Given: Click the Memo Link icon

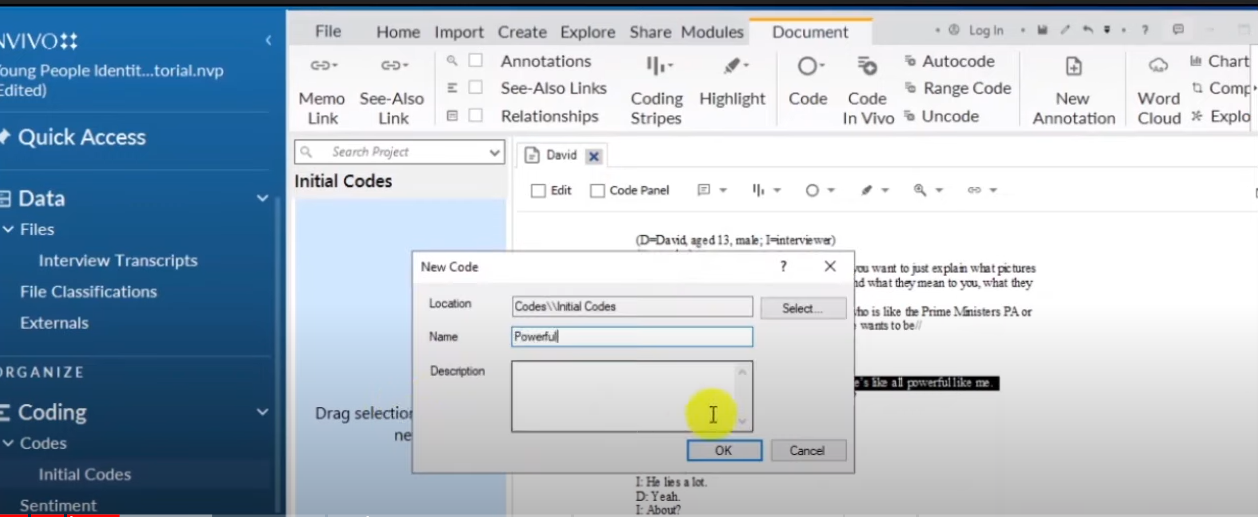Looking at the screenshot, I should tap(322, 67).
